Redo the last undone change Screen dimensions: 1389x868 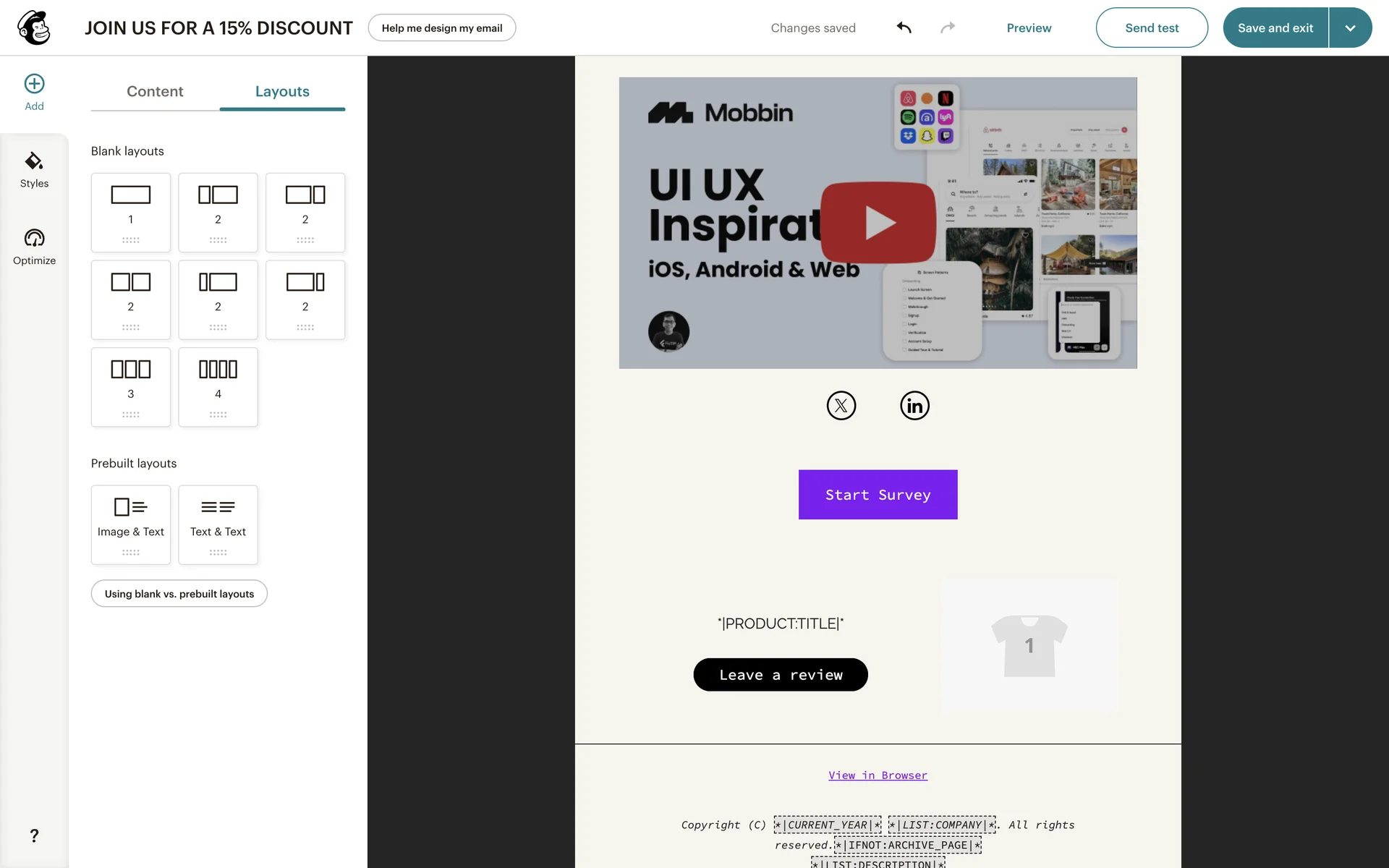click(948, 27)
